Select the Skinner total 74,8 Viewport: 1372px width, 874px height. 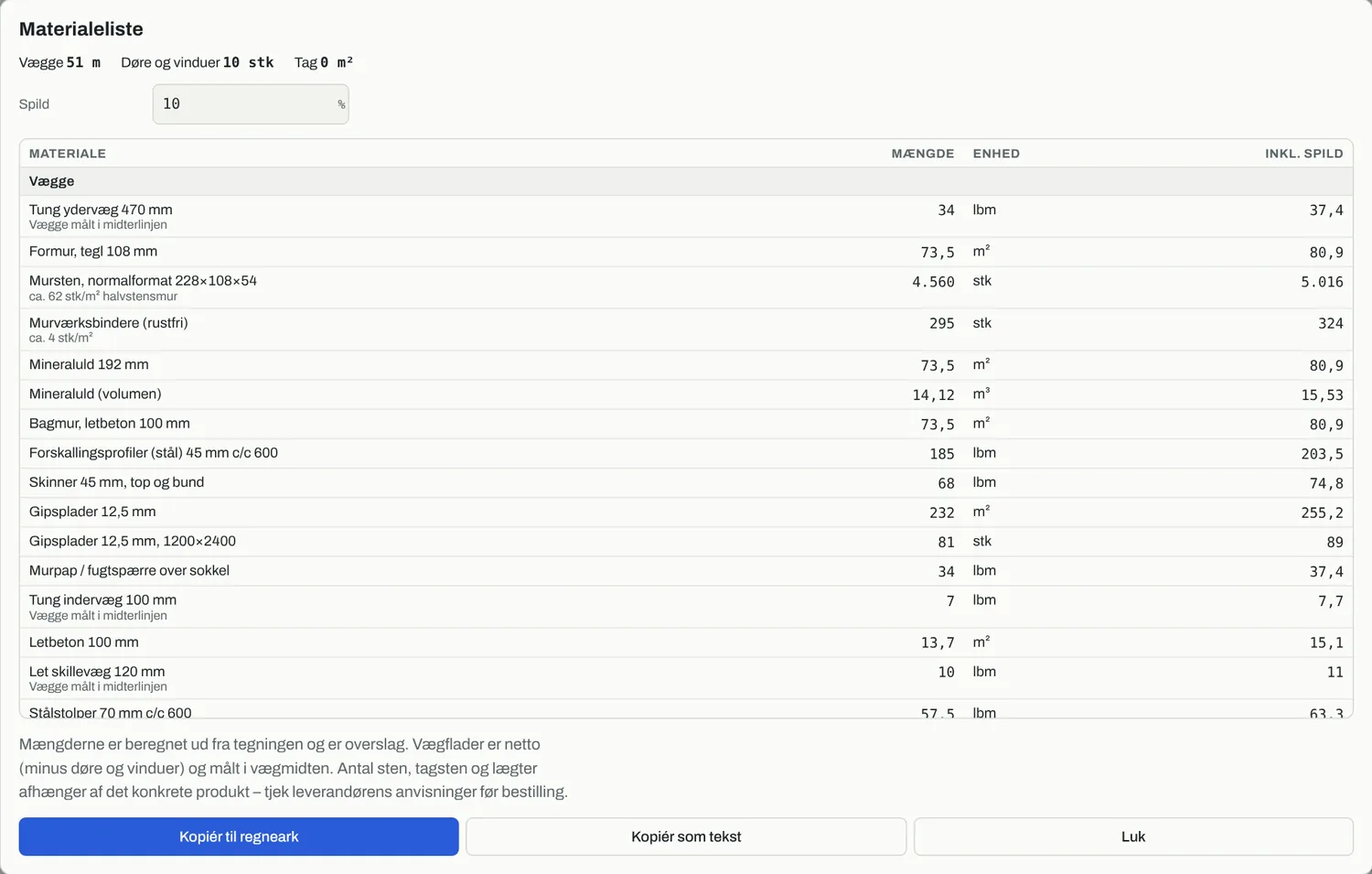[1326, 483]
